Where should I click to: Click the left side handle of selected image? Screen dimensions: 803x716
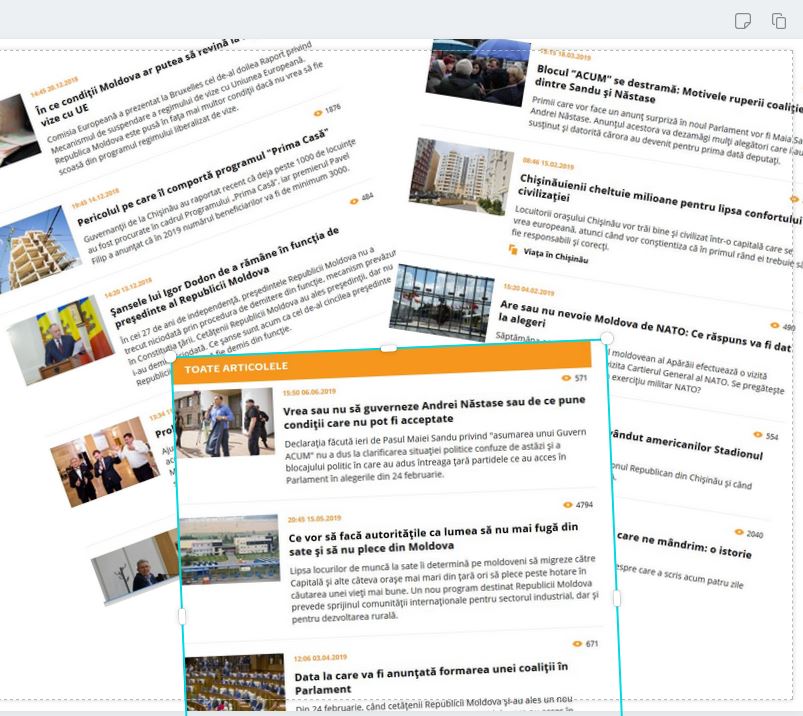tap(181, 616)
